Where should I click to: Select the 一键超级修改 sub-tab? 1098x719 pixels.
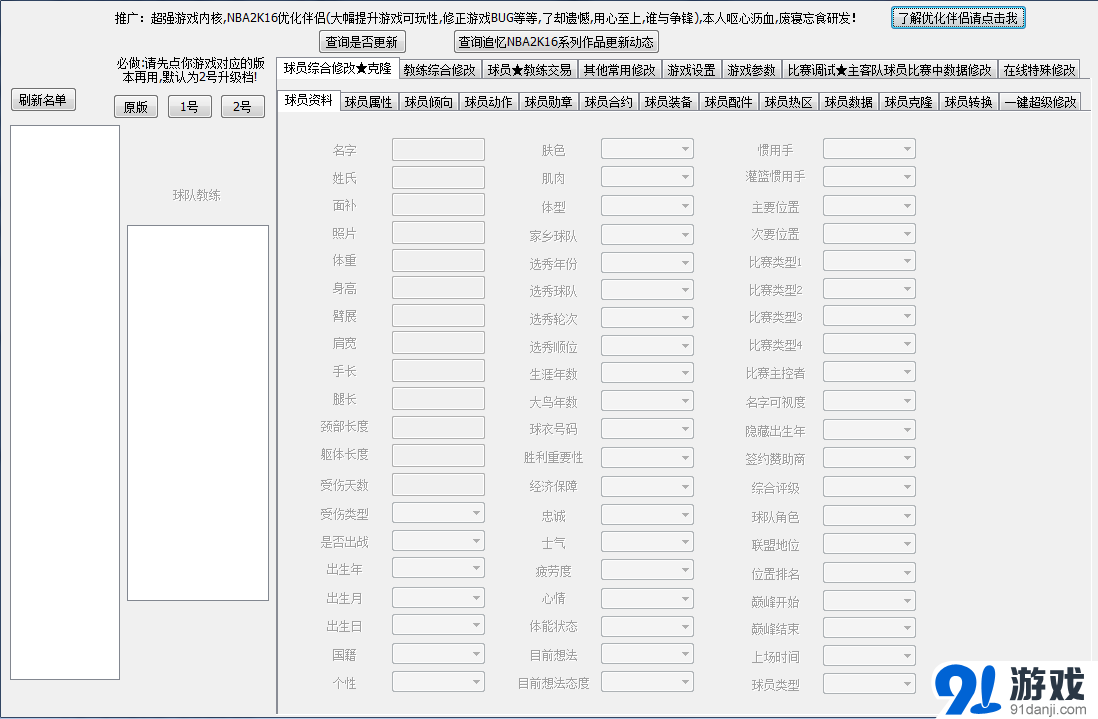tap(1040, 102)
